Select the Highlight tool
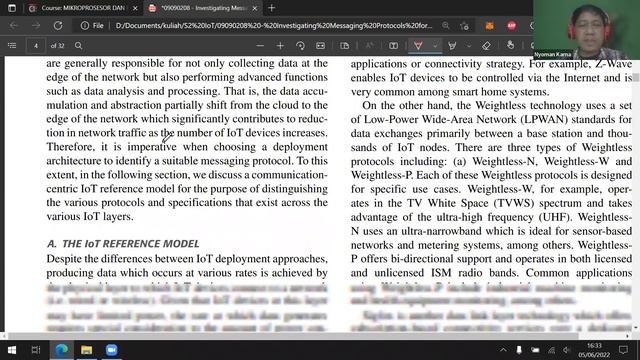 (452, 46)
